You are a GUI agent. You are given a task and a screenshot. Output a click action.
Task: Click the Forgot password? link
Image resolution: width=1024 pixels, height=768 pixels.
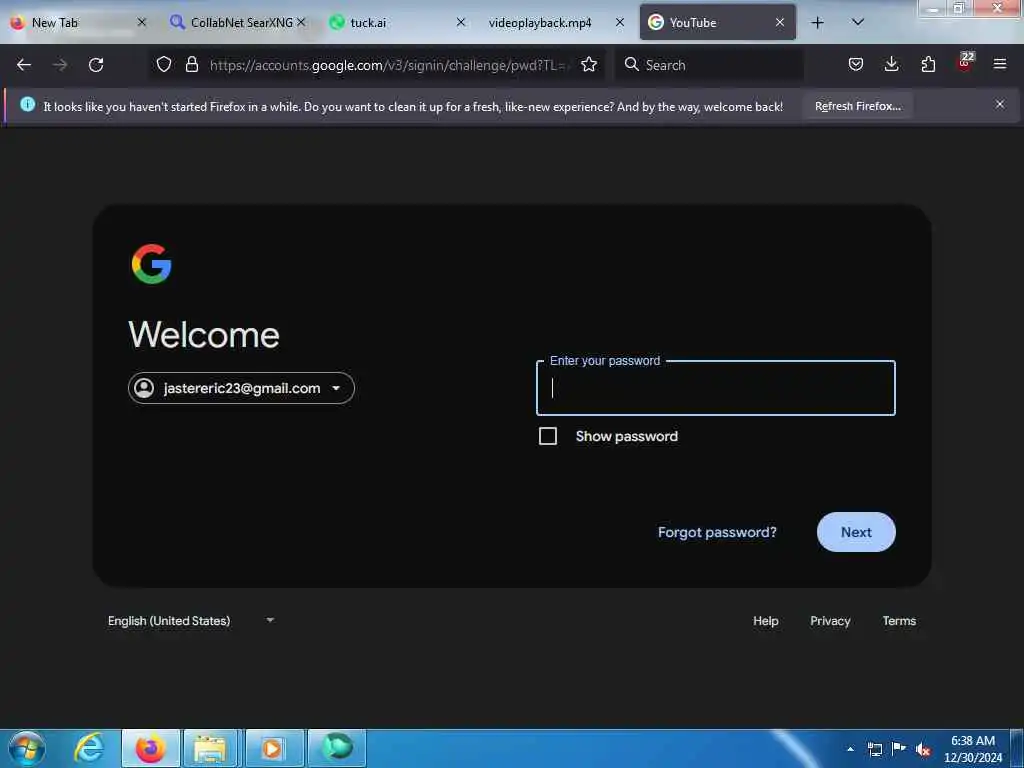pos(717,532)
